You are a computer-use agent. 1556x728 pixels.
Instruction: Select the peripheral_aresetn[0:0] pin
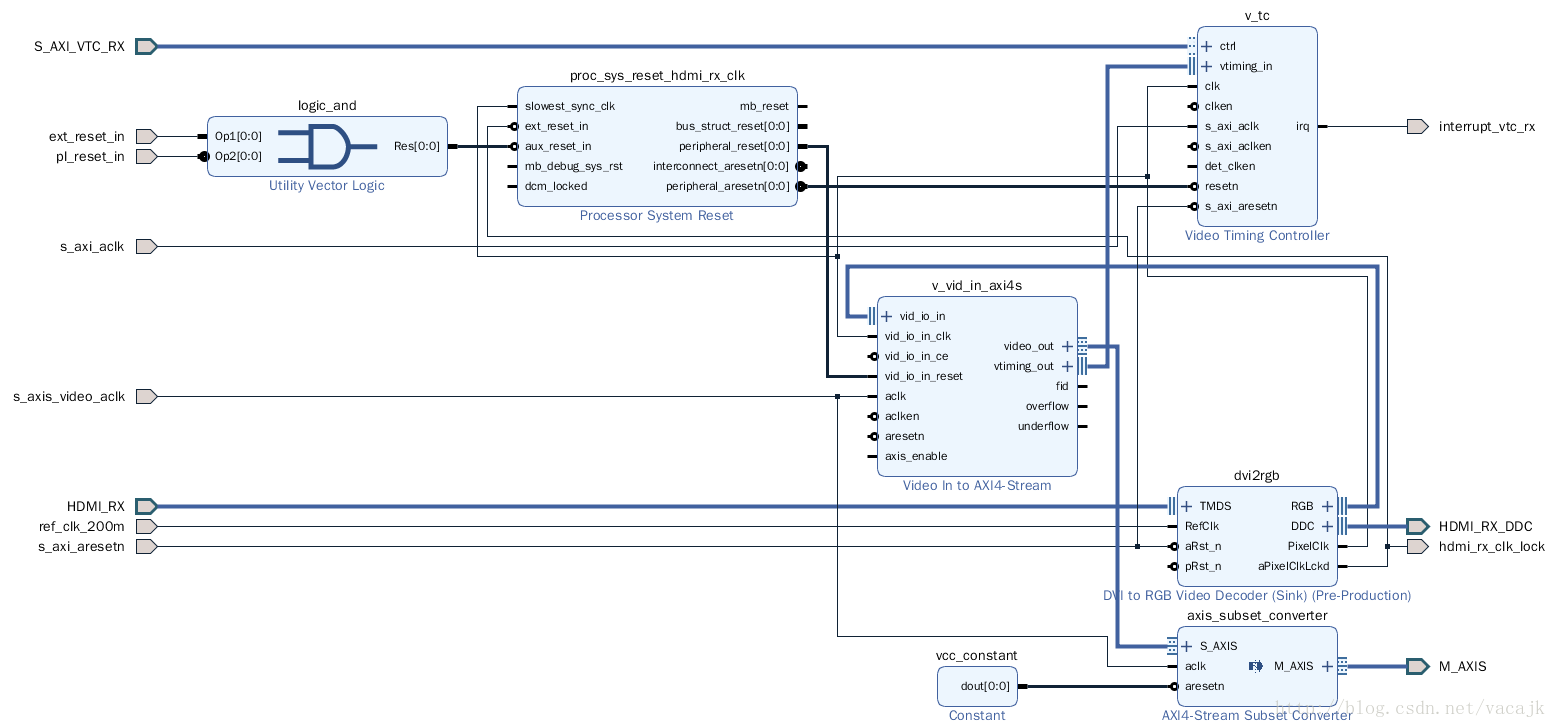728,186
